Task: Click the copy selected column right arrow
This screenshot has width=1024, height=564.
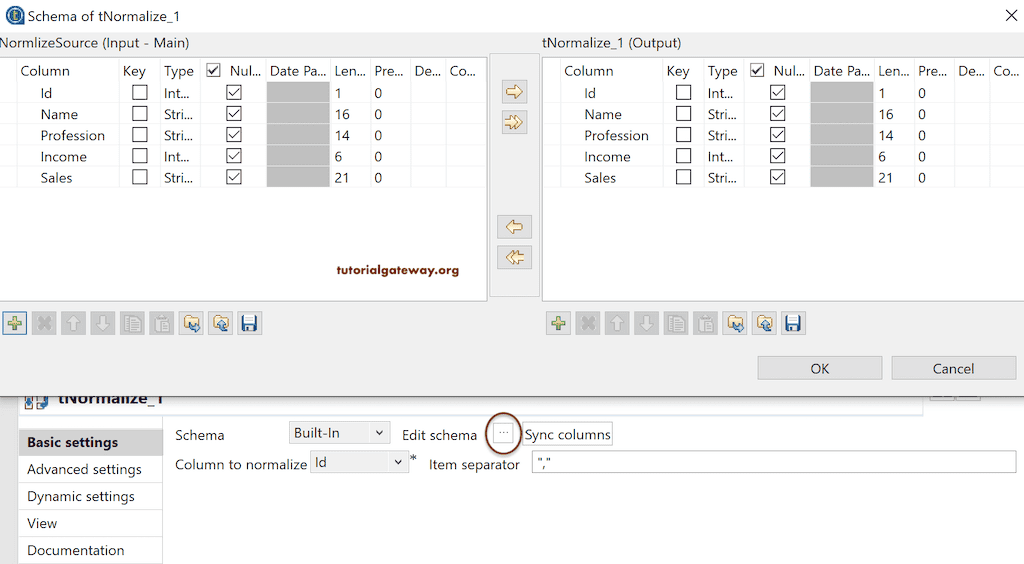Action: [x=515, y=91]
